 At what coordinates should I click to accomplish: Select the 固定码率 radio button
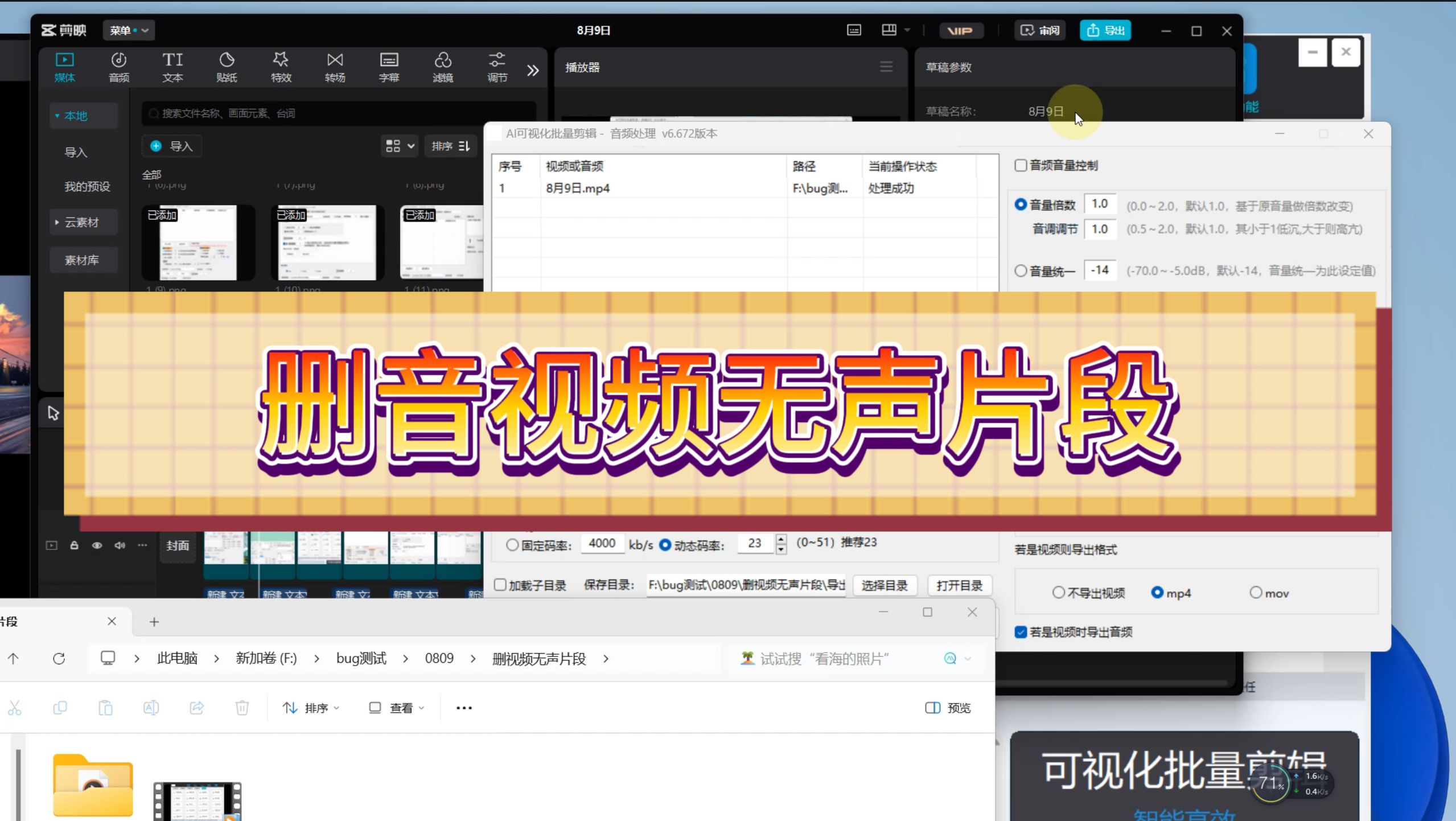point(512,545)
